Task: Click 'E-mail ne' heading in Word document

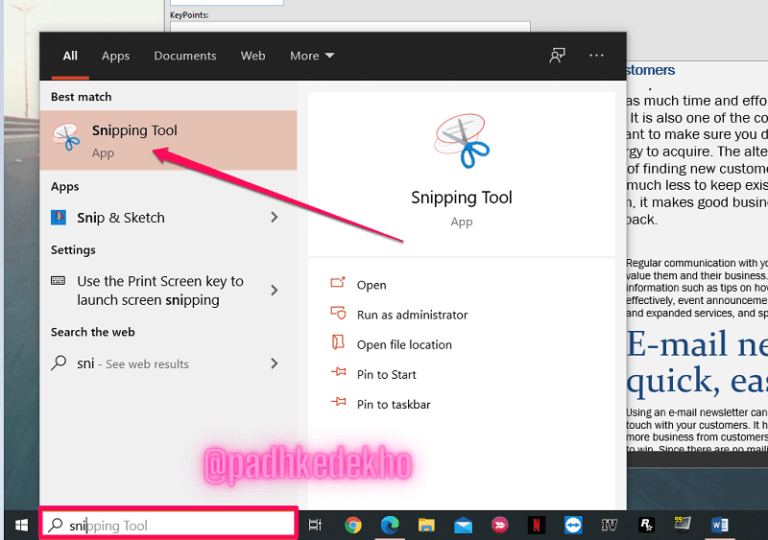Action: [697, 344]
